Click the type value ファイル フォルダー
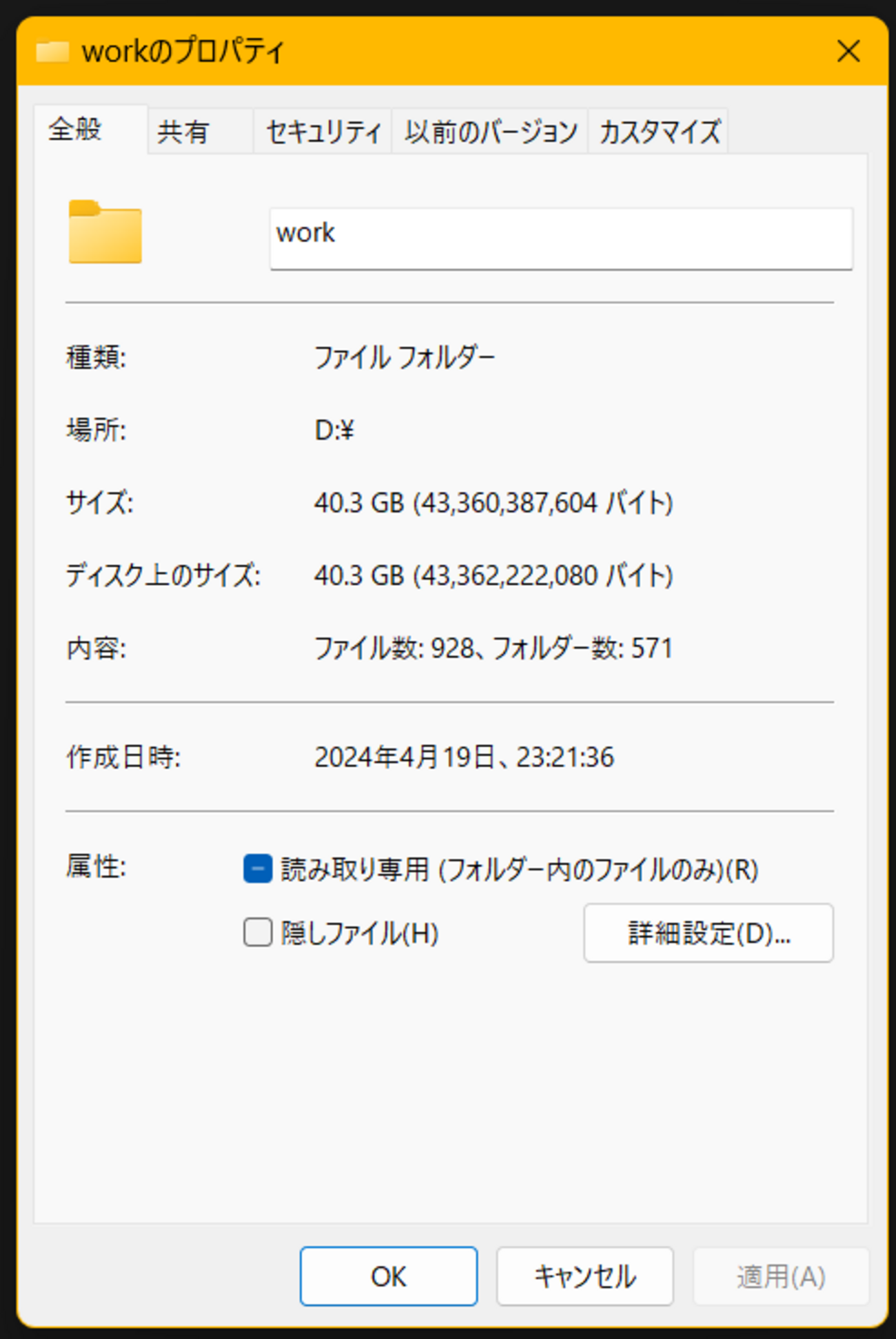 point(405,358)
